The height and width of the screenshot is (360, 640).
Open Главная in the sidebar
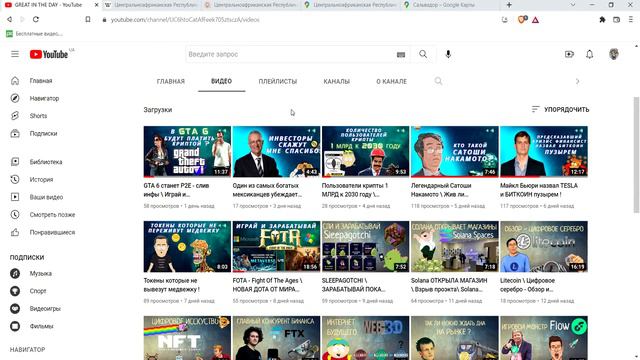tap(41, 81)
